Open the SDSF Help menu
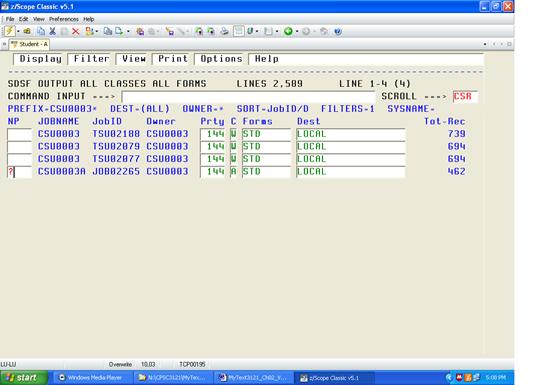538x385 pixels. 267,59
